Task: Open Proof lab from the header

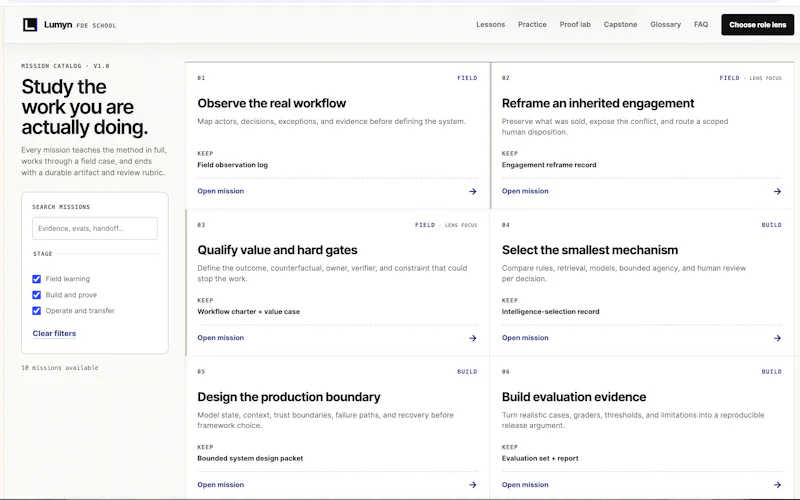Action: tap(575, 24)
